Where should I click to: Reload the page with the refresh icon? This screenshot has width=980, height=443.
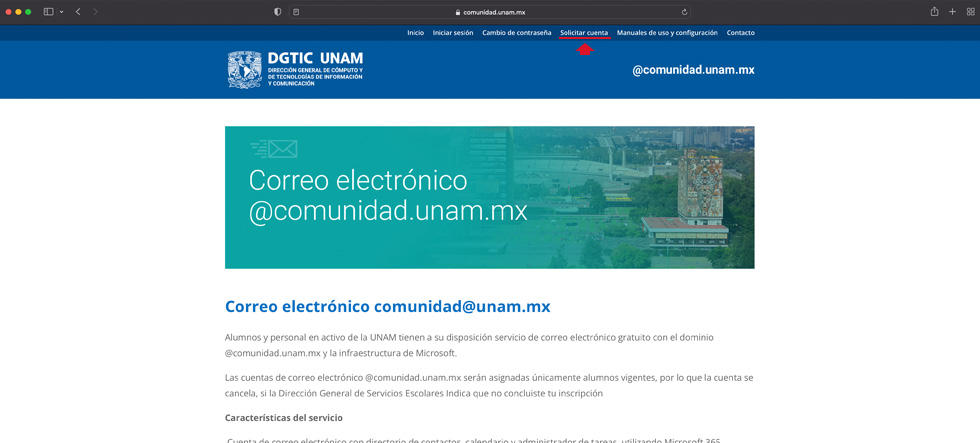click(684, 12)
